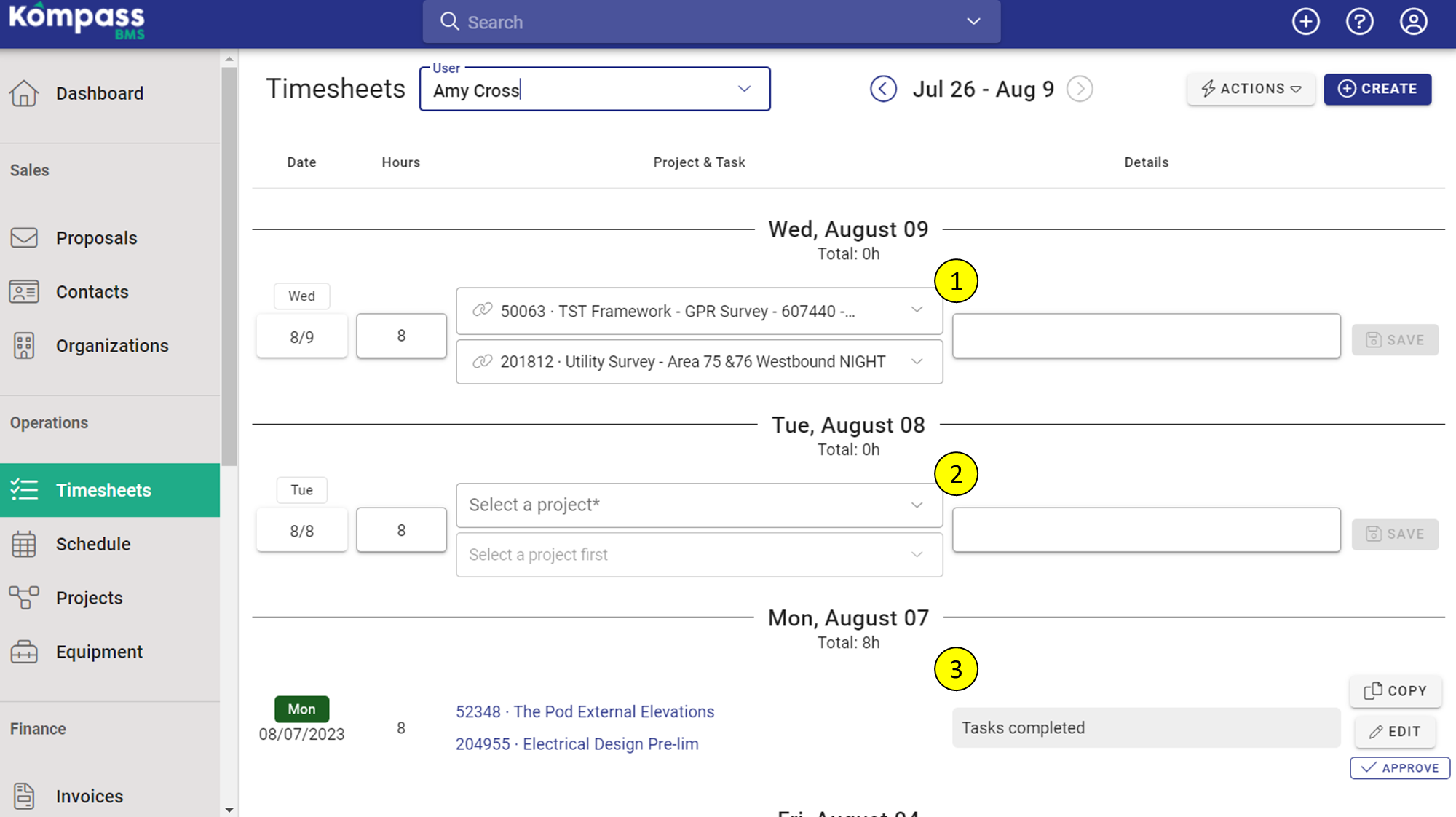Image resolution: width=1456 pixels, height=817 pixels.
Task: Click the Create button
Action: coord(1377,89)
